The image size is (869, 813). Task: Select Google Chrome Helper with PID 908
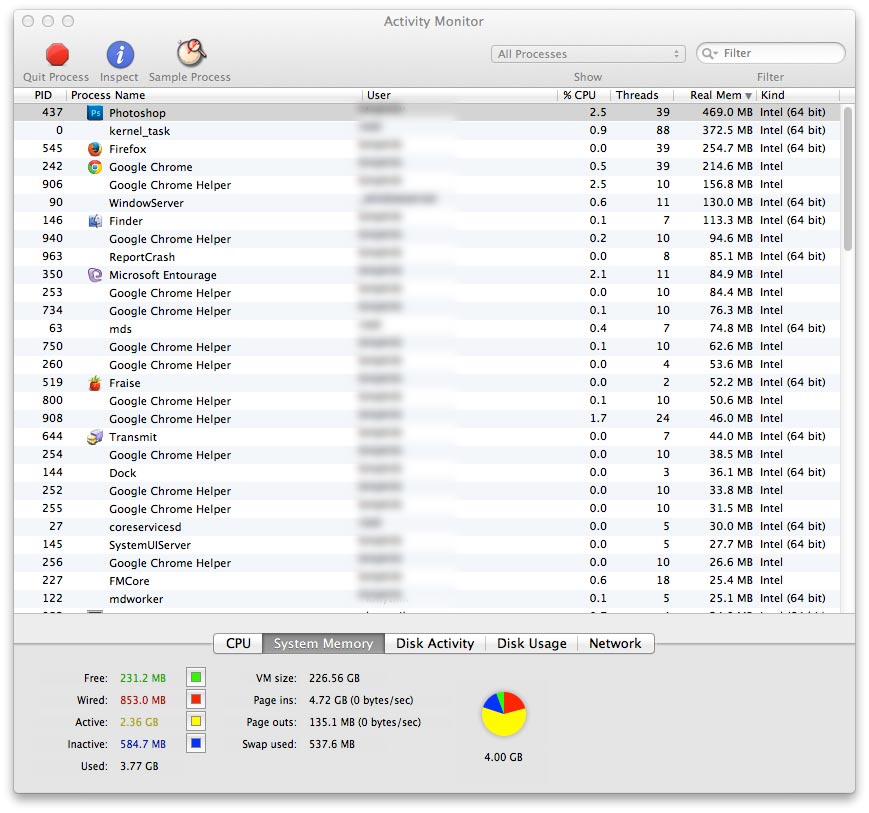click(x=427, y=419)
